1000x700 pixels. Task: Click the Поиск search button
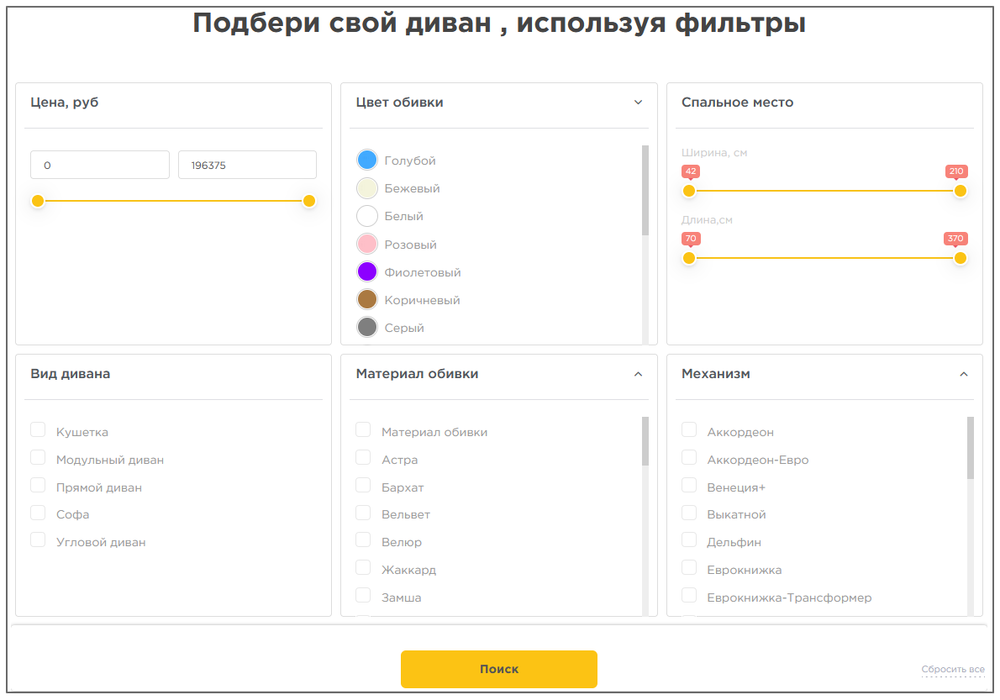499,668
